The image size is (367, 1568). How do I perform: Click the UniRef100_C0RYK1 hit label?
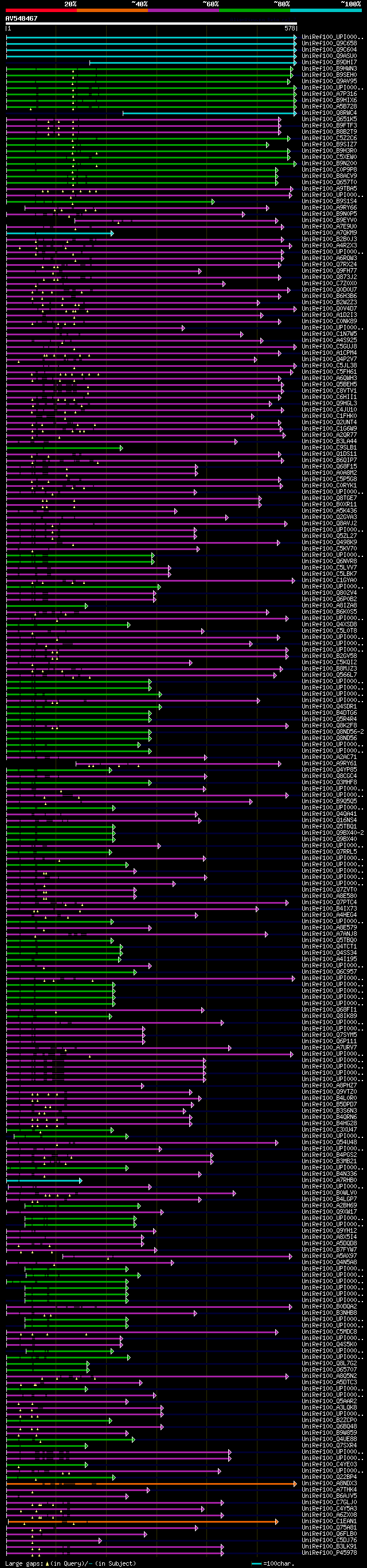click(329, 485)
